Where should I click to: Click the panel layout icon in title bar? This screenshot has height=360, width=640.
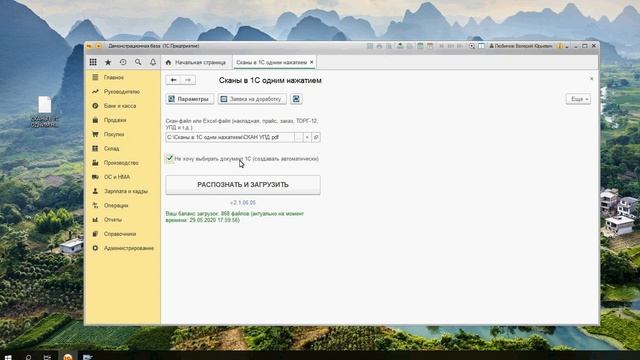(x=481, y=46)
